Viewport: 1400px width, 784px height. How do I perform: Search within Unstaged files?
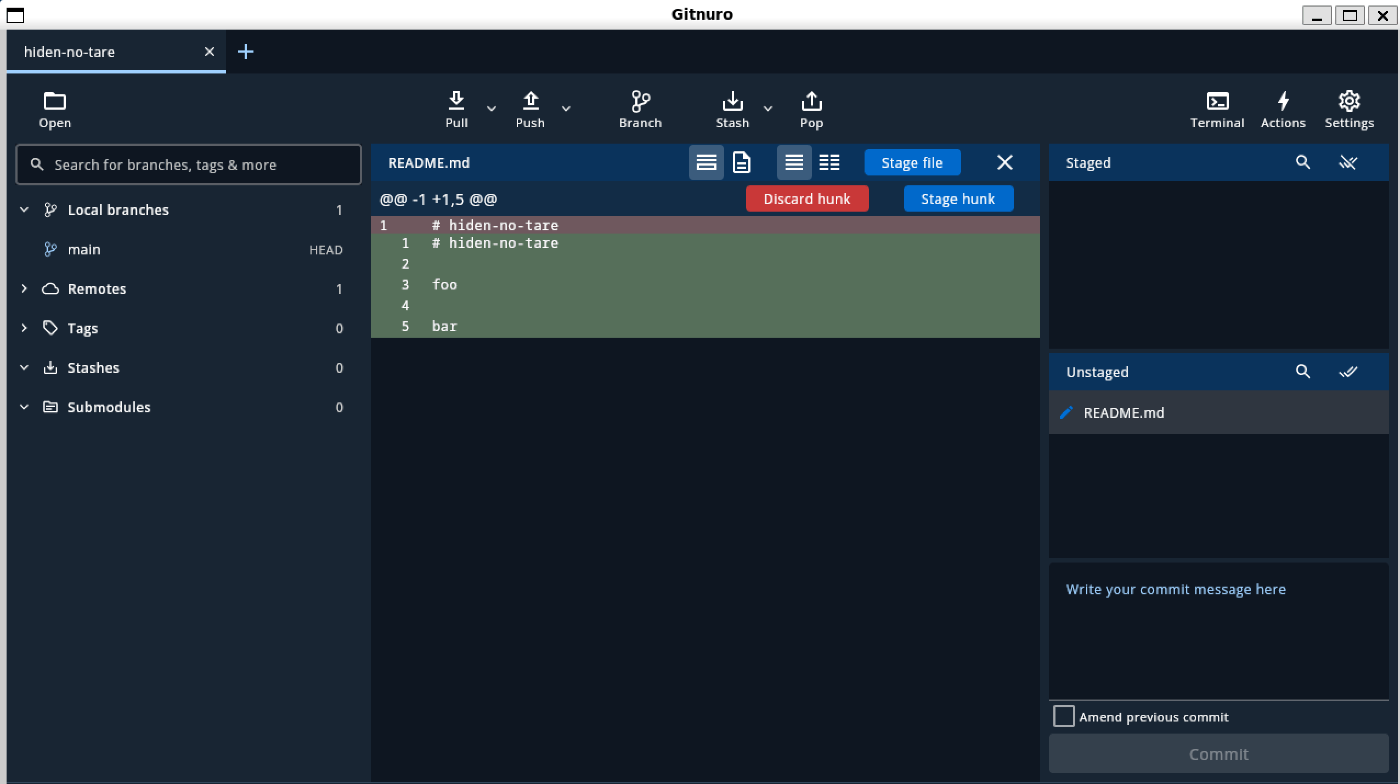tap(1303, 371)
